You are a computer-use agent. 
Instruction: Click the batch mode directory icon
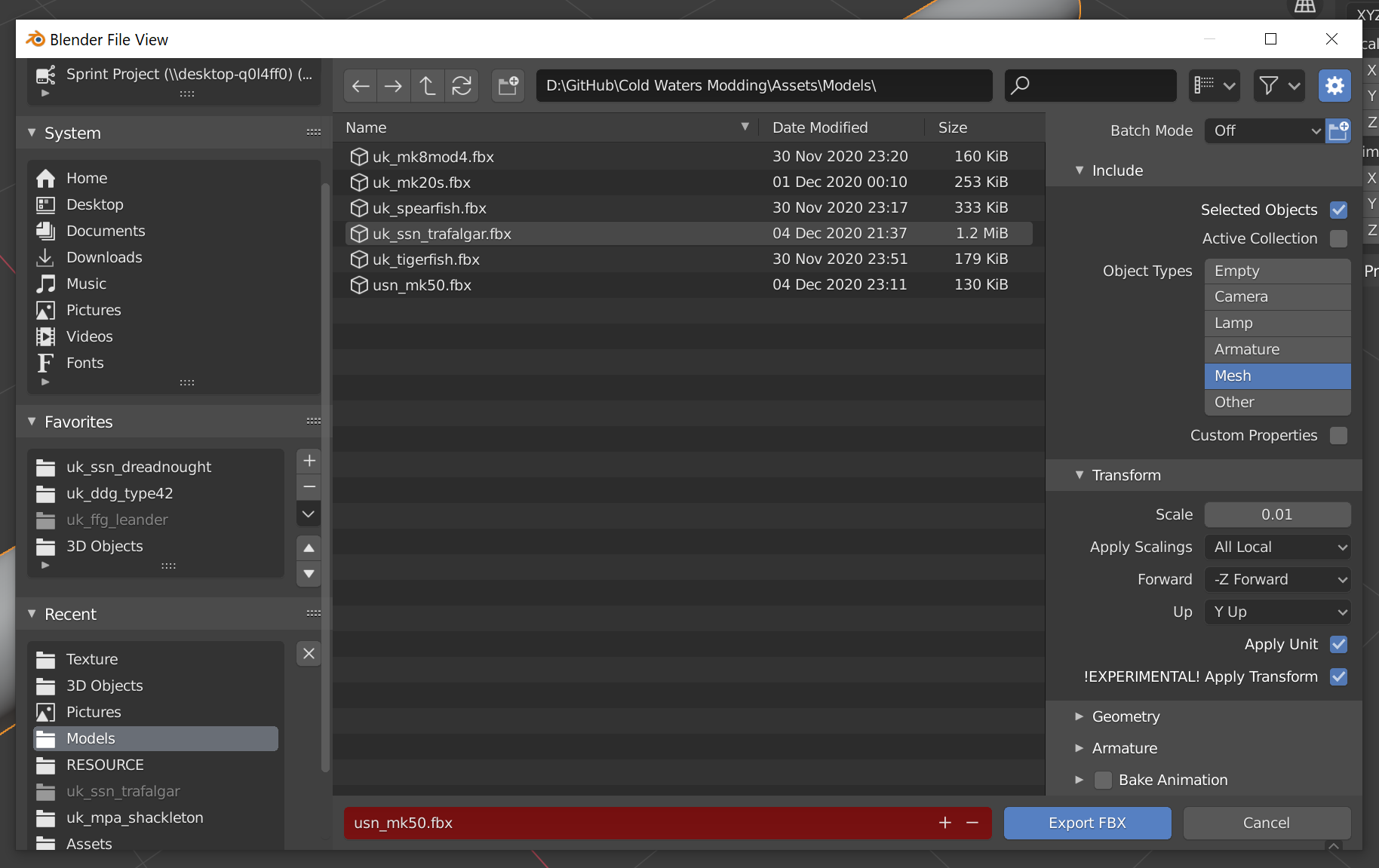click(x=1339, y=130)
